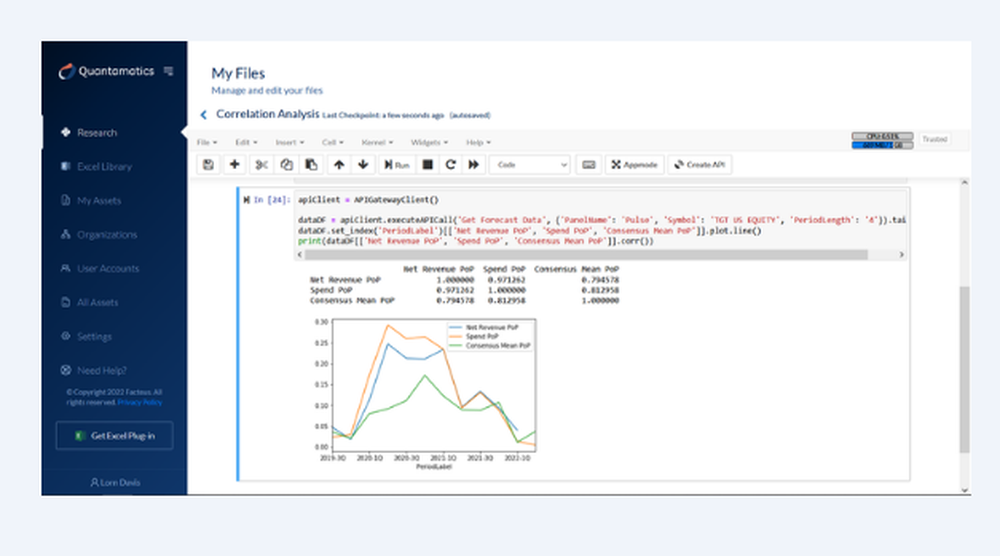Open the cell type Code dropdown
The image size is (1000, 556).
(530, 165)
